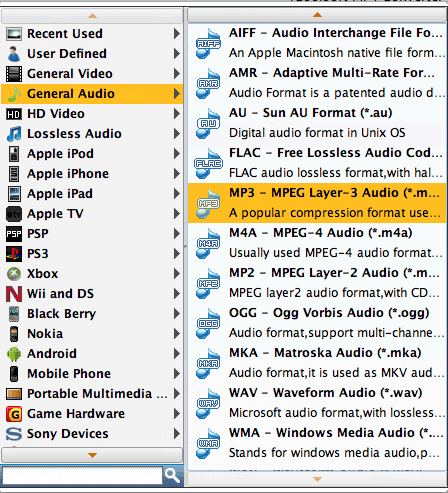Click the search magnifier button

[x=172, y=475]
